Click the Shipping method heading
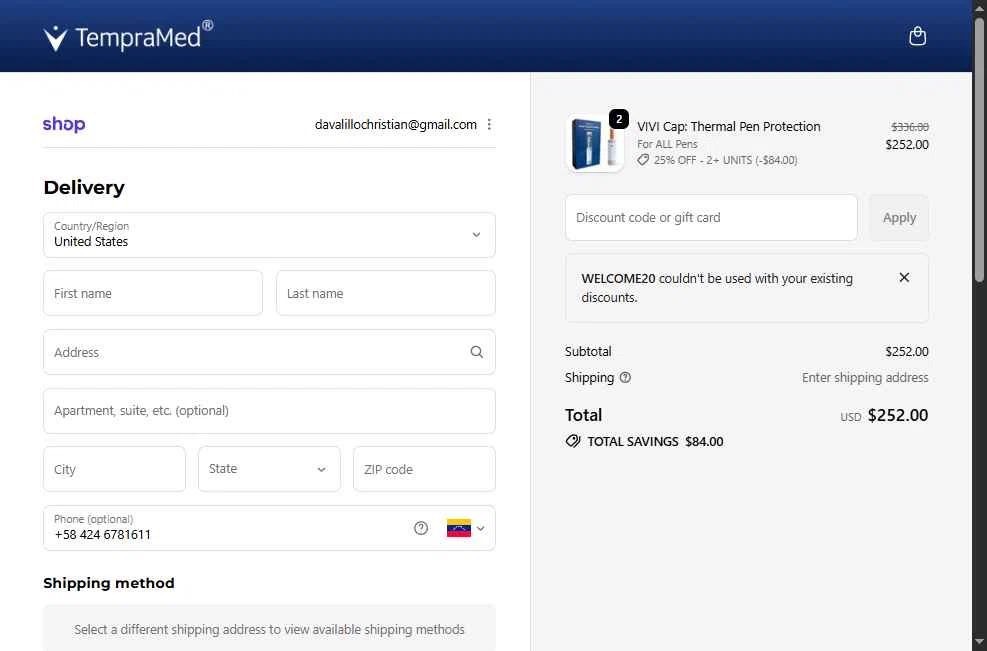The height and width of the screenshot is (651, 987). tap(109, 583)
